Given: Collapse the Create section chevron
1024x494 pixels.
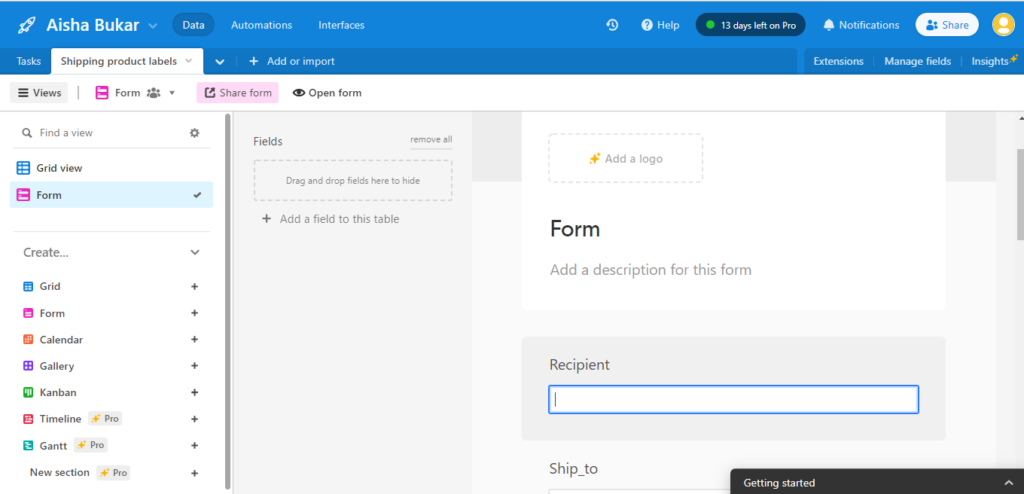Looking at the screenshot, I should pos(195,252).
